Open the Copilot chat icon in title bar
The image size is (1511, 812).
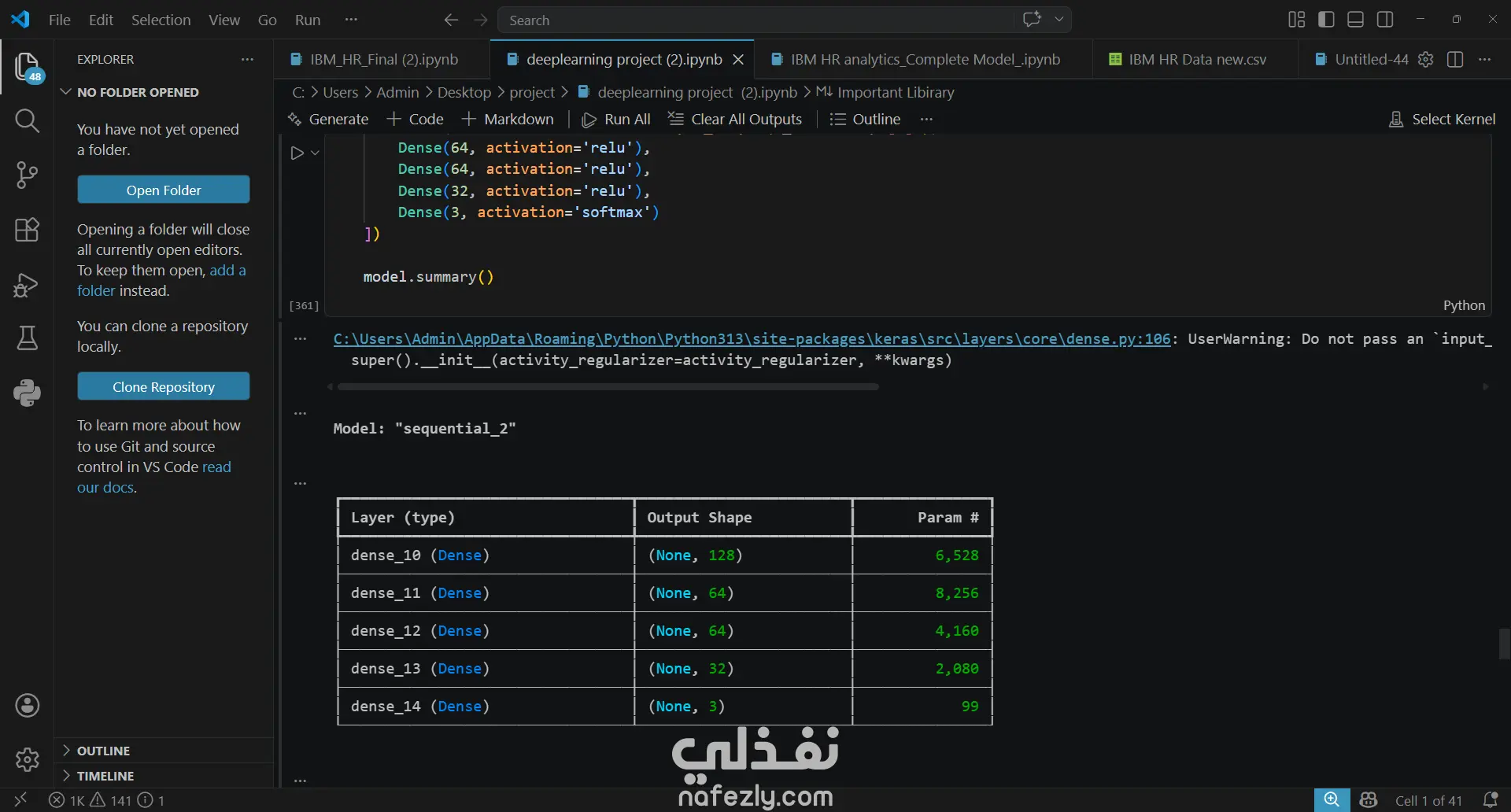(x=1032, y=20)
